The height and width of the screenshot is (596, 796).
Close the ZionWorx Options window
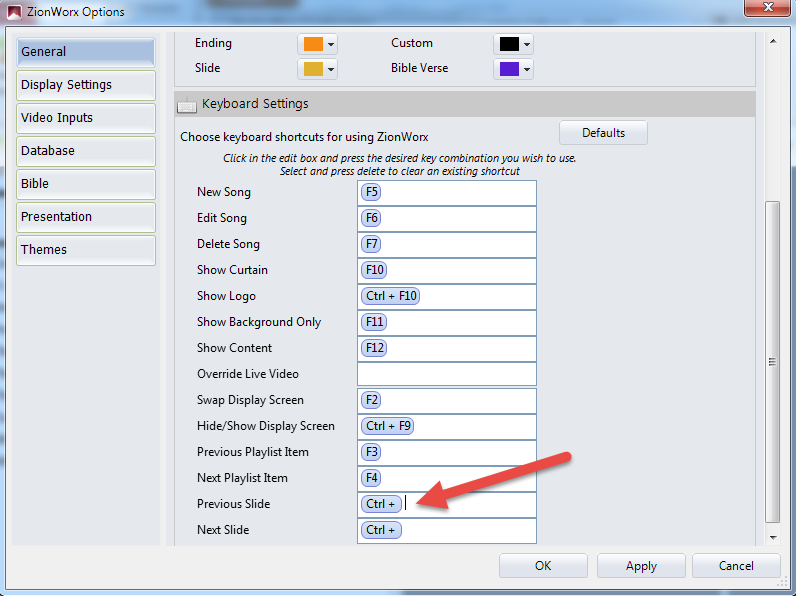[x=768, y=8]
